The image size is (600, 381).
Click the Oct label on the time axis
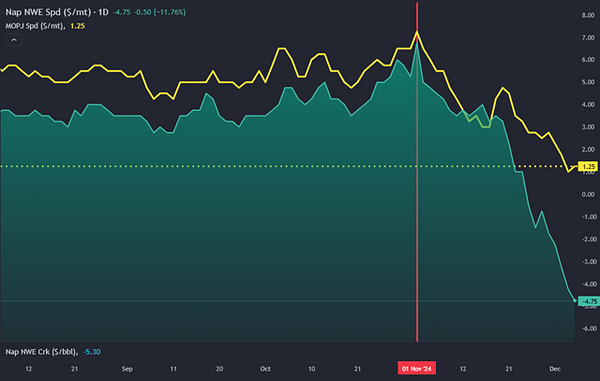tap(265, 369)
